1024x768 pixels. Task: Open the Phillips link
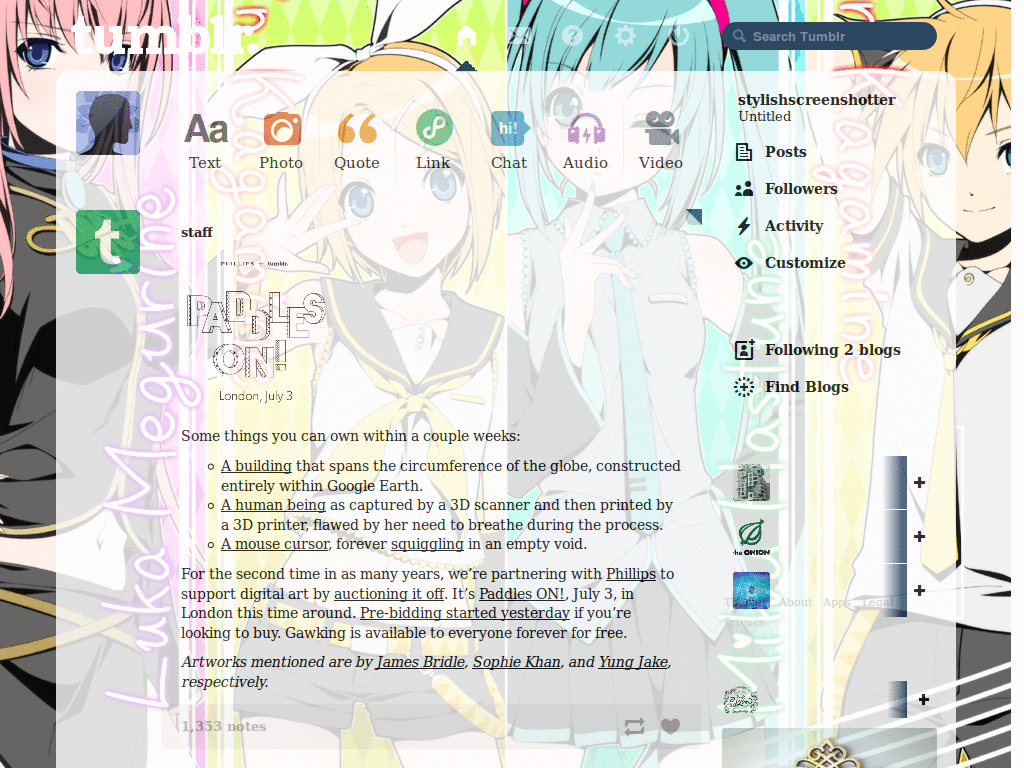(631, 574)
